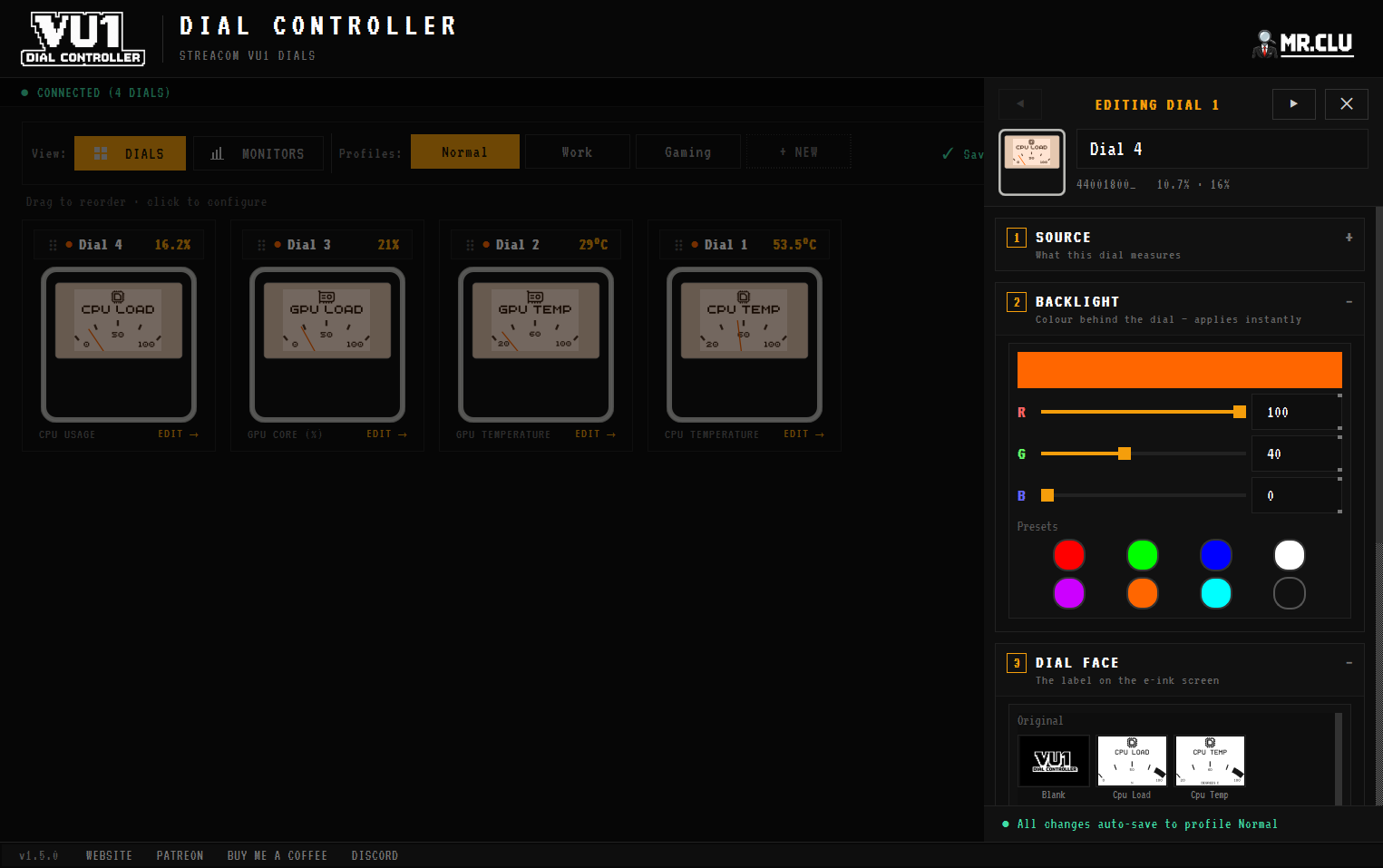Open the Website footer link

click(x=109, y=855)
